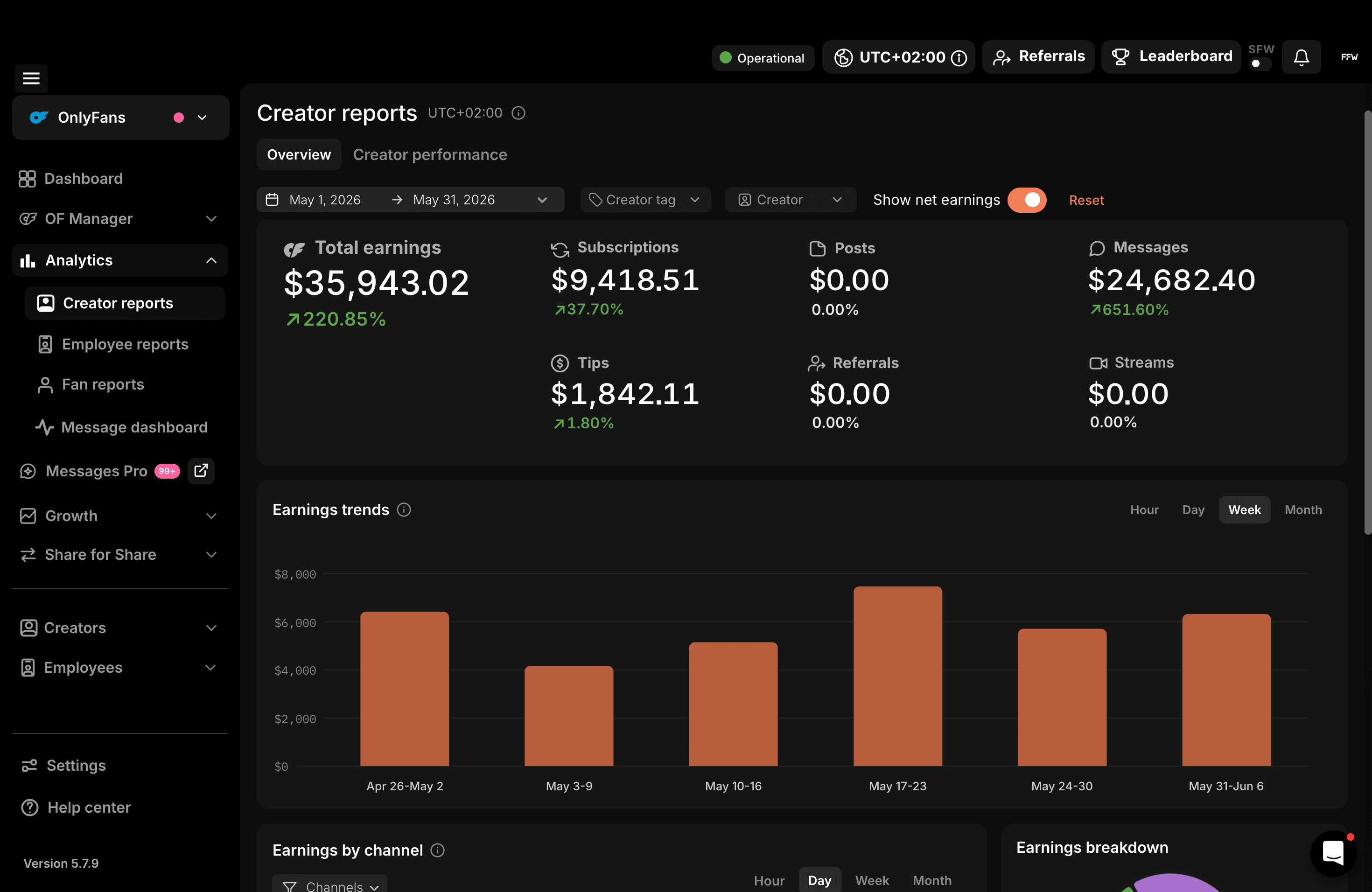Click the Operational status badge
Image resolution: width=1372 pixels, height=892 pixels.
point(763,58)
